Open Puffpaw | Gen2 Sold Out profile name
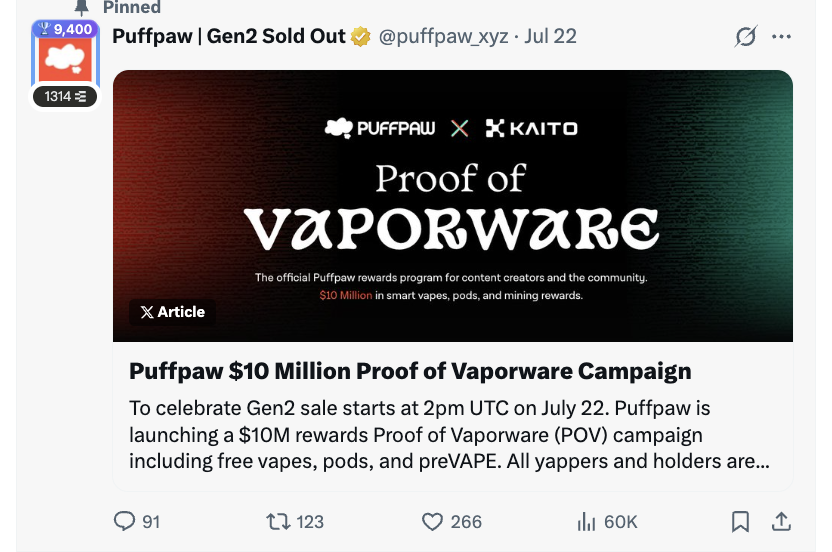The image size is (832, 552). (229, 36)
